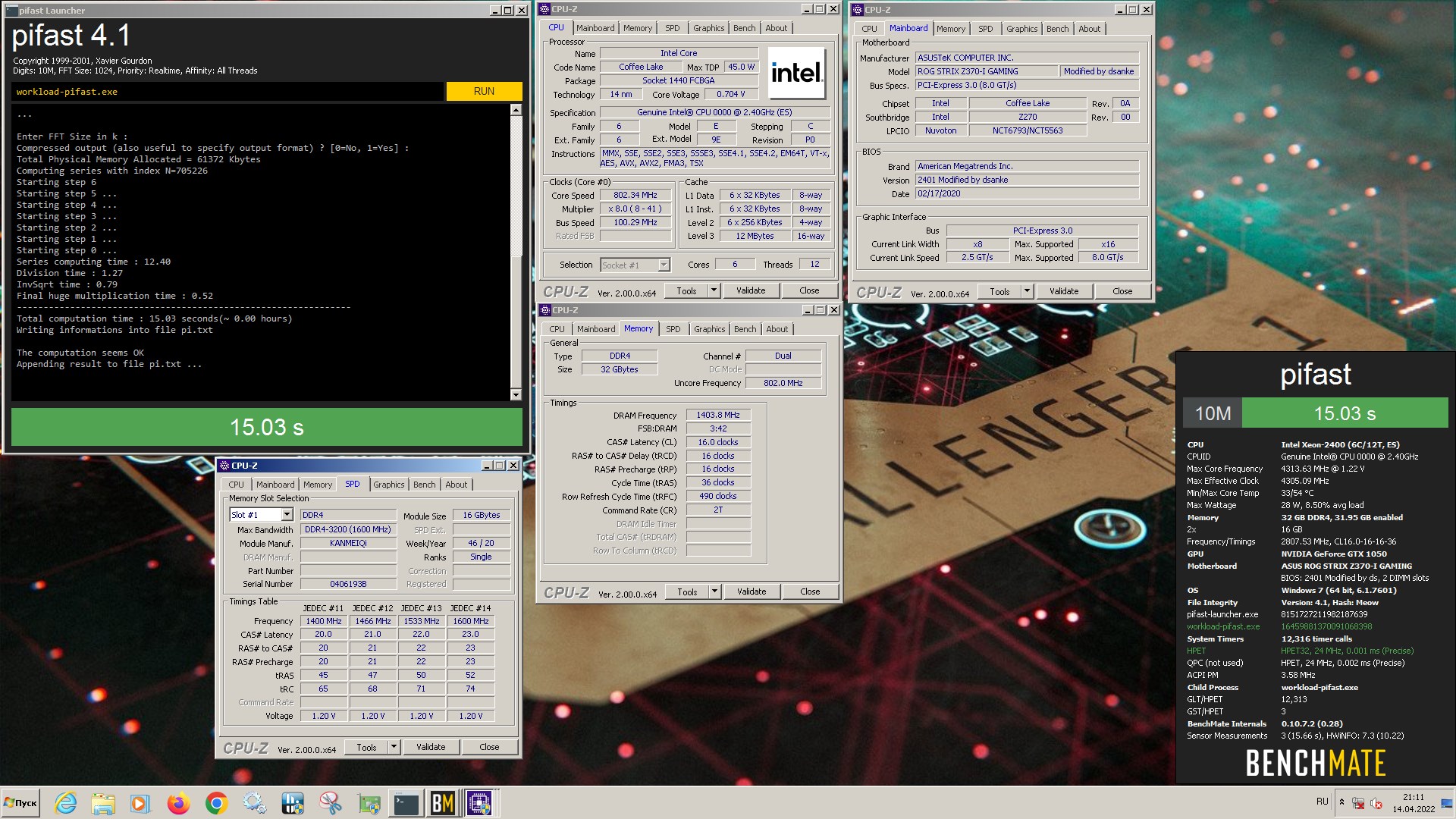Click the show desktop tray icon

pyautogui.click(x=1446, y=802)
